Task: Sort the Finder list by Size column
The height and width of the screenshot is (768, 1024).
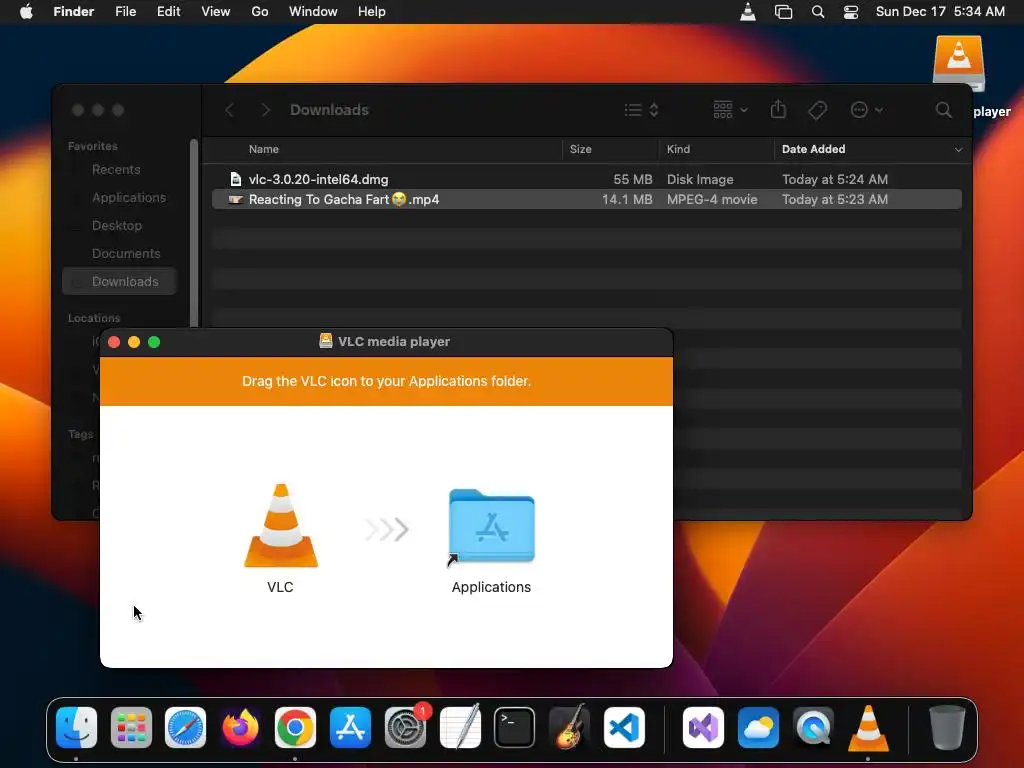Action: 581,150
